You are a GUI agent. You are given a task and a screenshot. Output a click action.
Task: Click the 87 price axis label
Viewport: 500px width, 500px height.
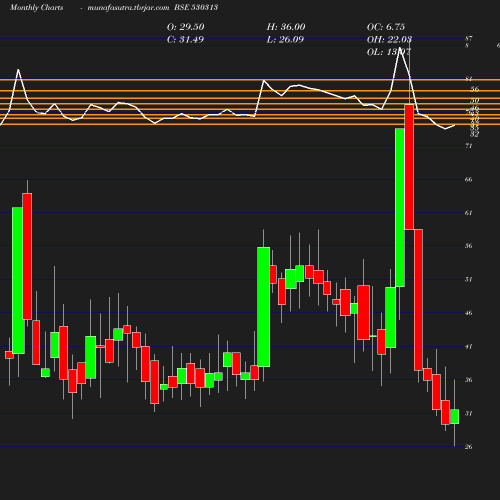coord(469,39)
